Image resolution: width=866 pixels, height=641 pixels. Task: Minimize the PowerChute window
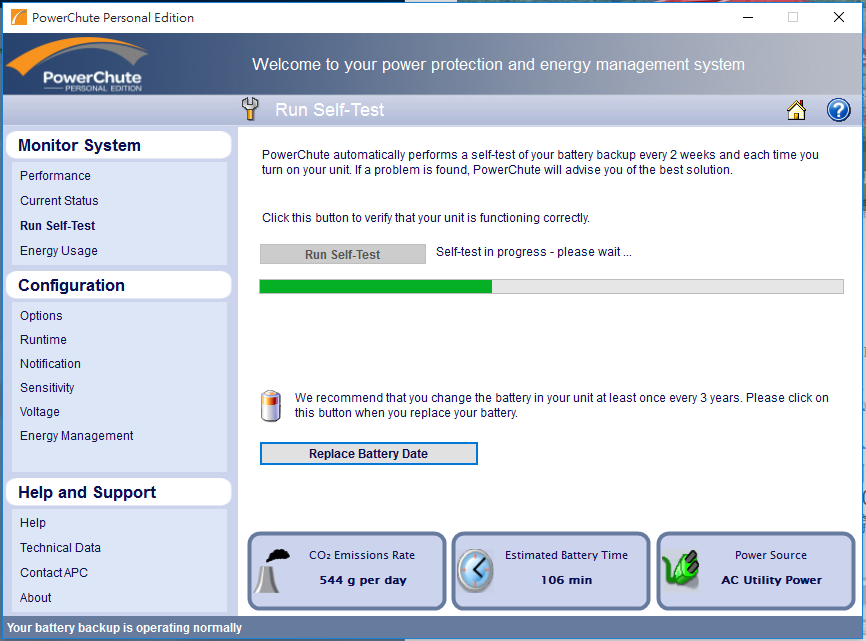748,17
